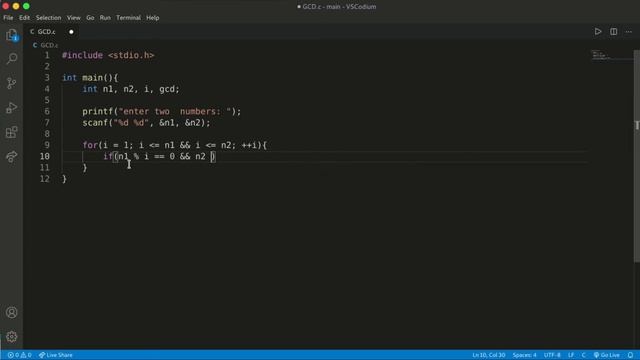Change indentation via Spaces: 4
Viewport: 640px width, 360px height.
coord(524,355)
